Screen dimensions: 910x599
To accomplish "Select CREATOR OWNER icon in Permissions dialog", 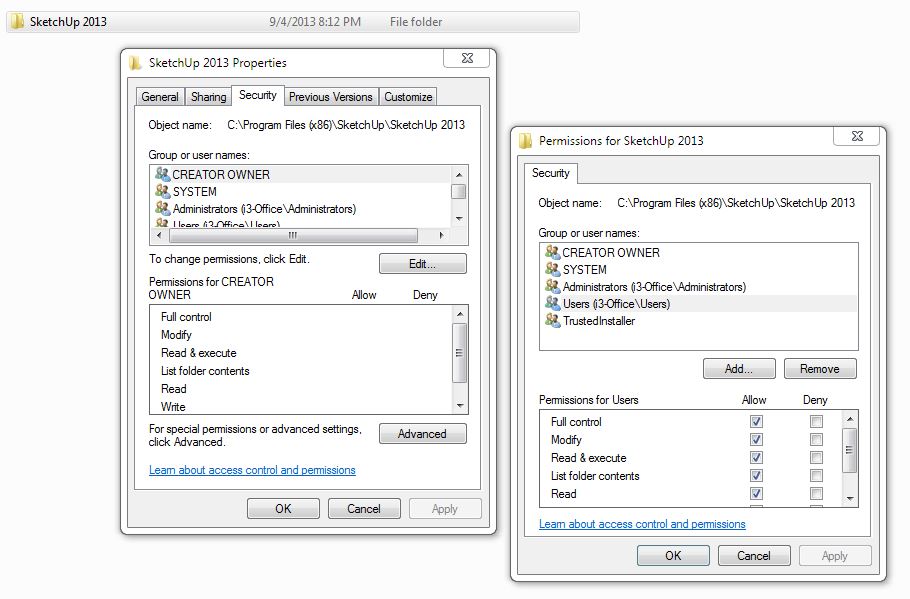I will (x=552, y=253).
